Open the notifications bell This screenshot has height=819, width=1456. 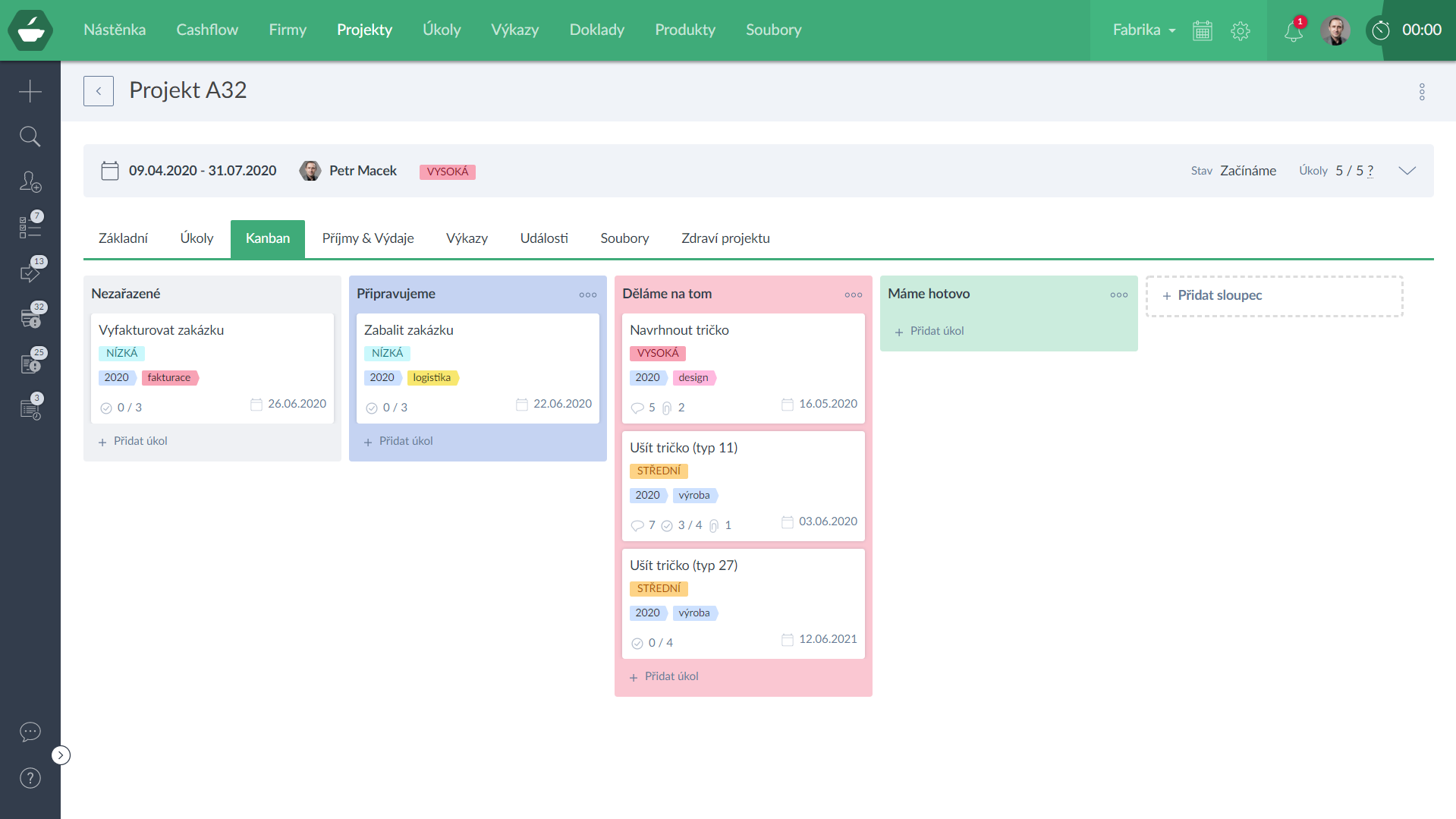(1293, 31)
